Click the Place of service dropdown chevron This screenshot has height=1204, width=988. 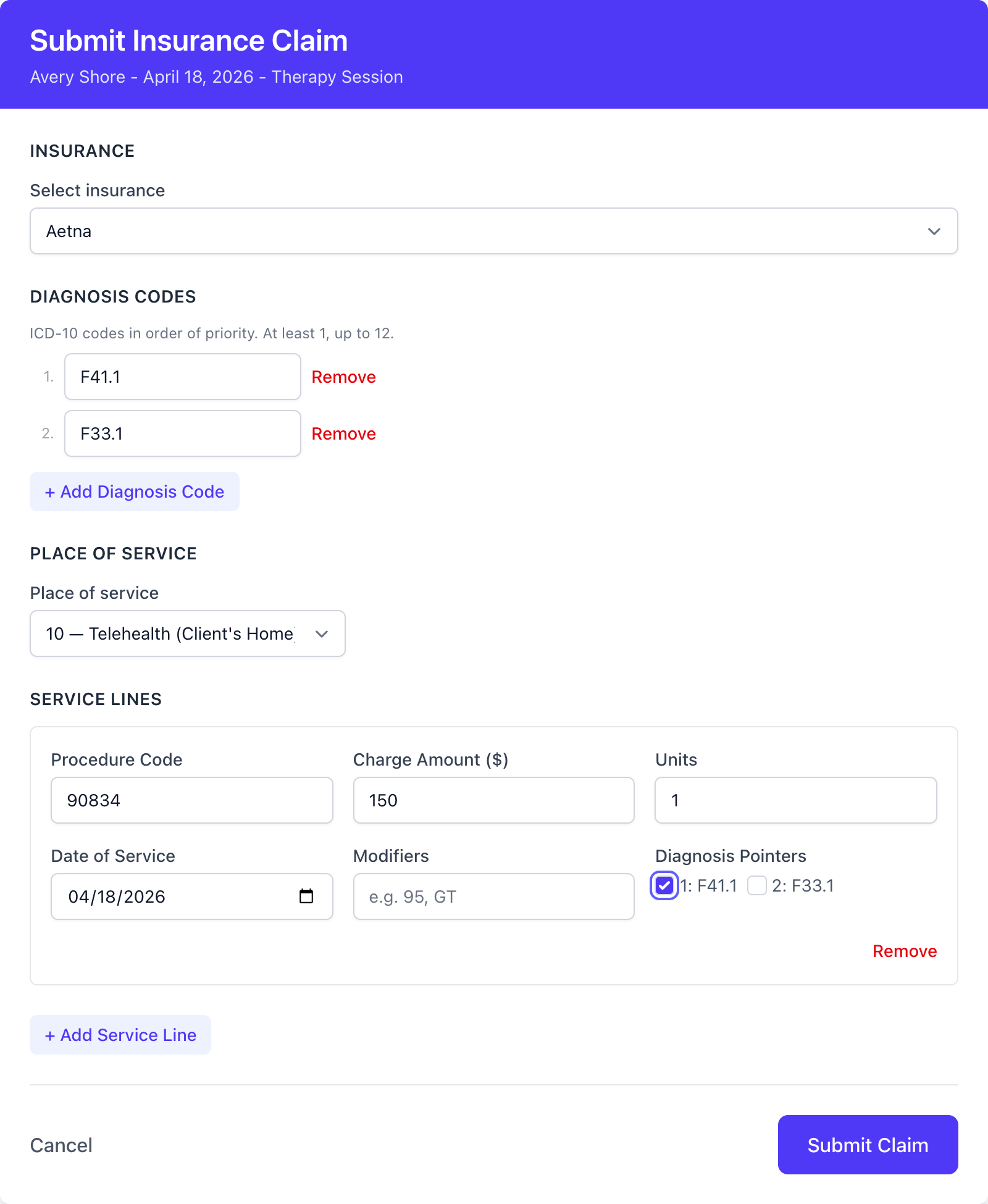click(x=322, y=633)
